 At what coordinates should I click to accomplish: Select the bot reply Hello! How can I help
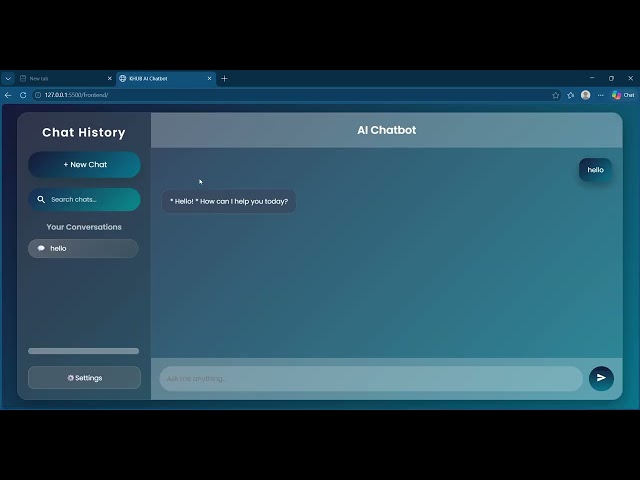click(x=229, y=201)
